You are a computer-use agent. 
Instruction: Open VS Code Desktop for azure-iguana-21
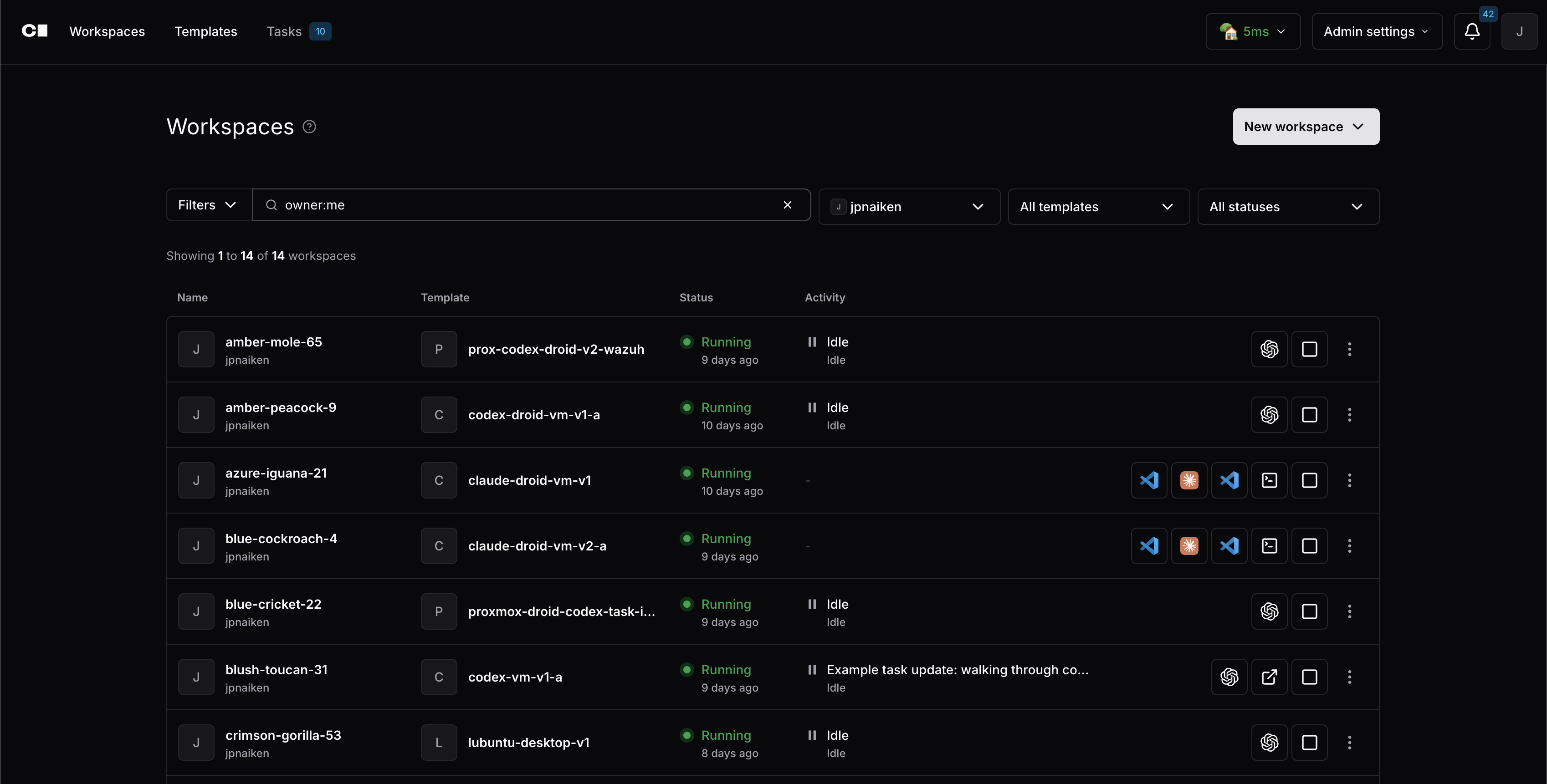[1149, 480]
